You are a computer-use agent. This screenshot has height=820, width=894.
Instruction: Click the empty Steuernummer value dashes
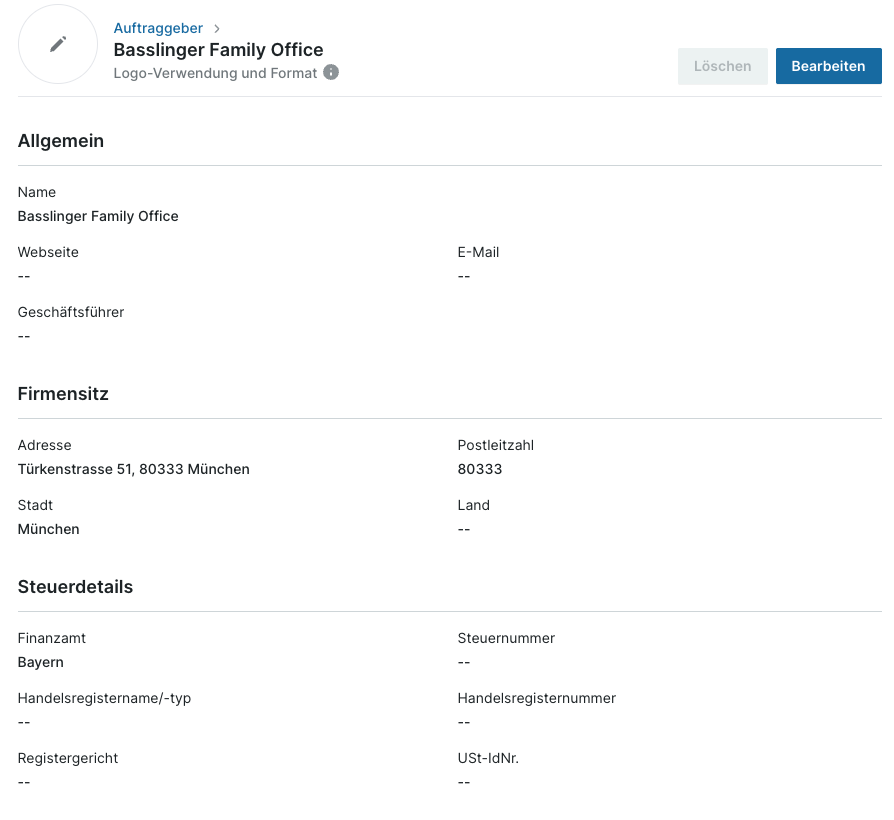[464, 663]
